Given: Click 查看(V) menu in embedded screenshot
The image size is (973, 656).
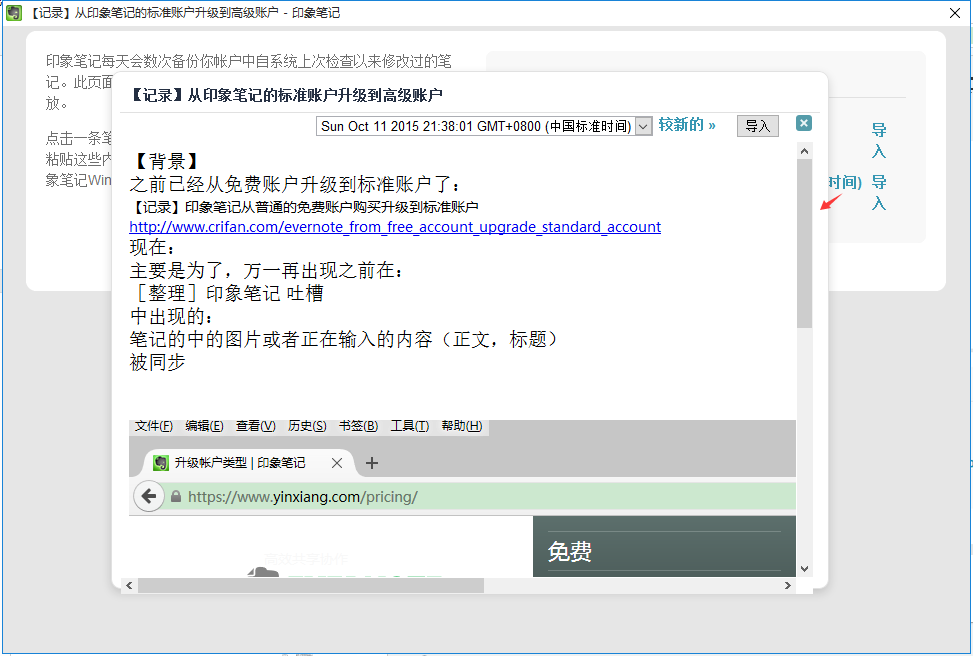Looking at the screenshot, I should 256,426.
